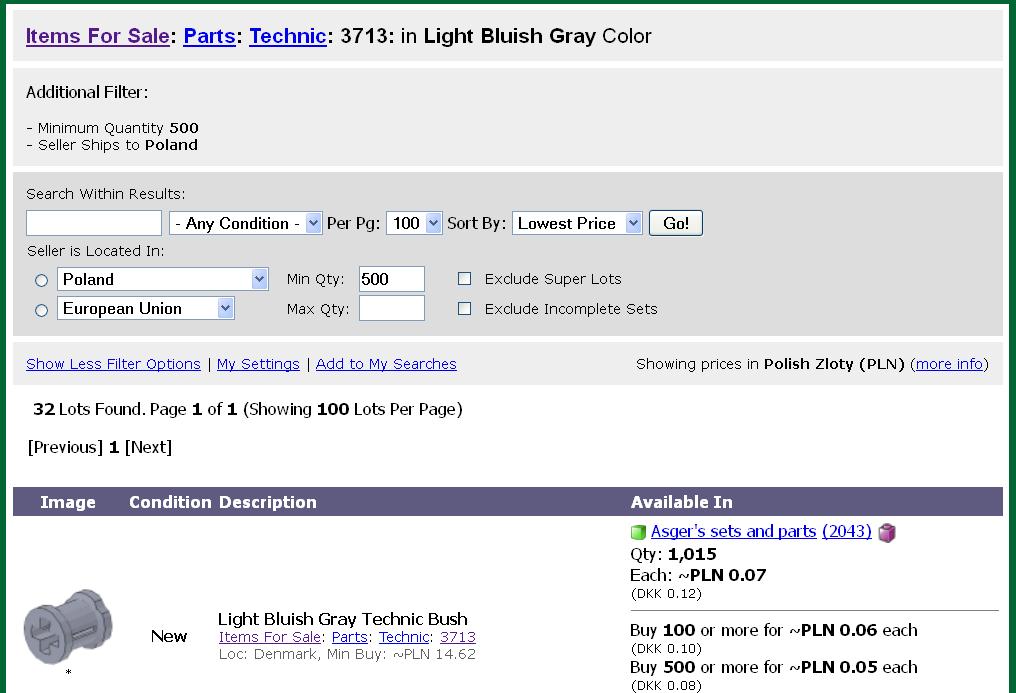Viewport: 1016px width, 693px height.
Task: Open the Poland country dropdown
Action: pyautogui.click(x=163, y=279)
